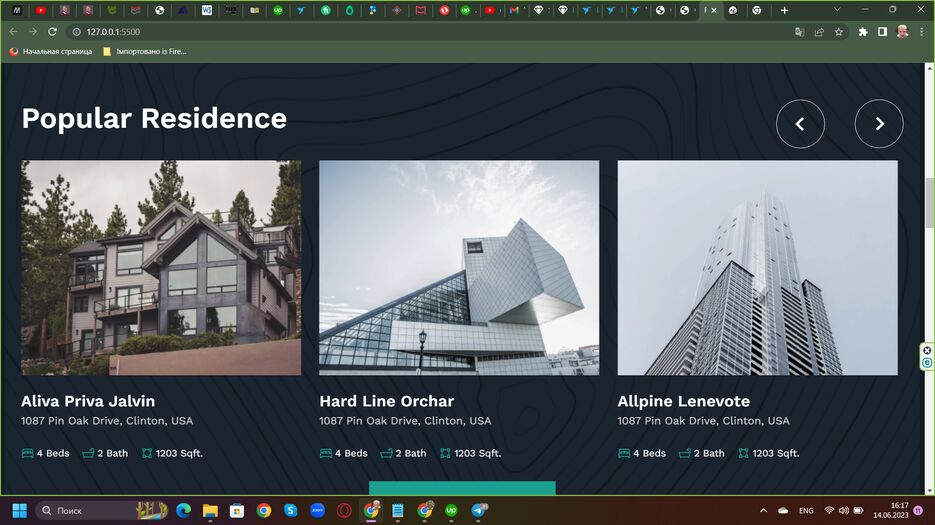Screen dimensions: 935x525
Task: Click the bath icon under Allpine Lenevote
Action: (x=685, y=453)
